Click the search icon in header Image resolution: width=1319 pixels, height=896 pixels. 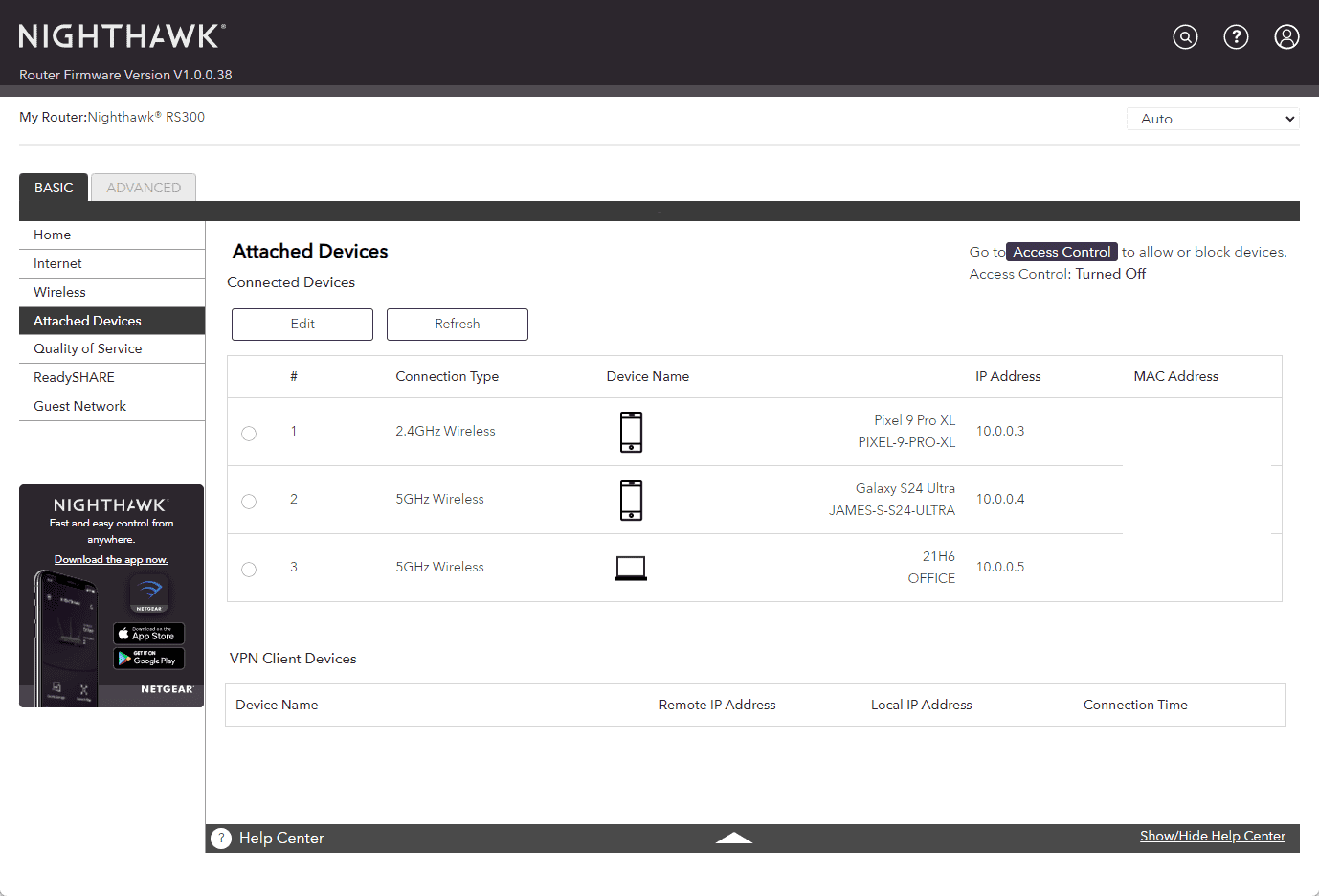click(1185, 37)
